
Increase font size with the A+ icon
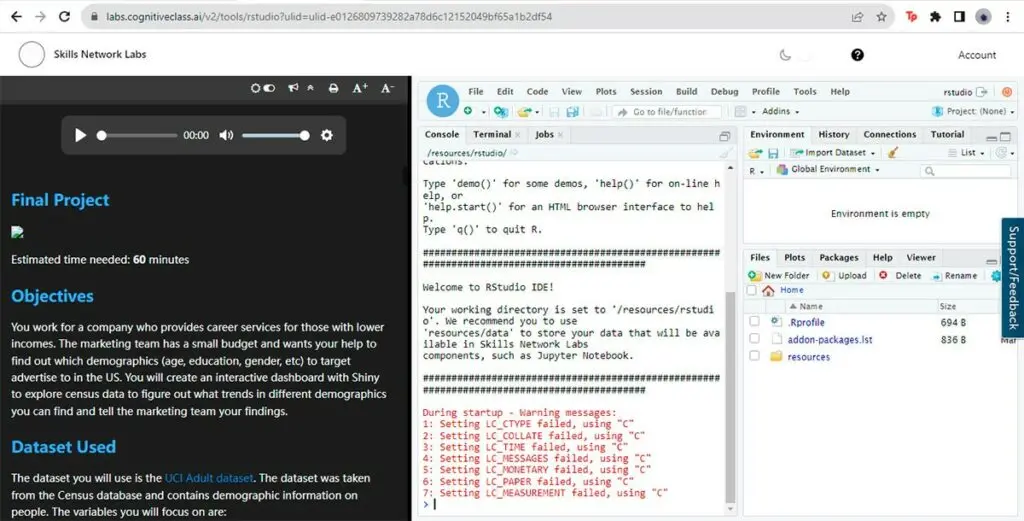pos(360,88)
